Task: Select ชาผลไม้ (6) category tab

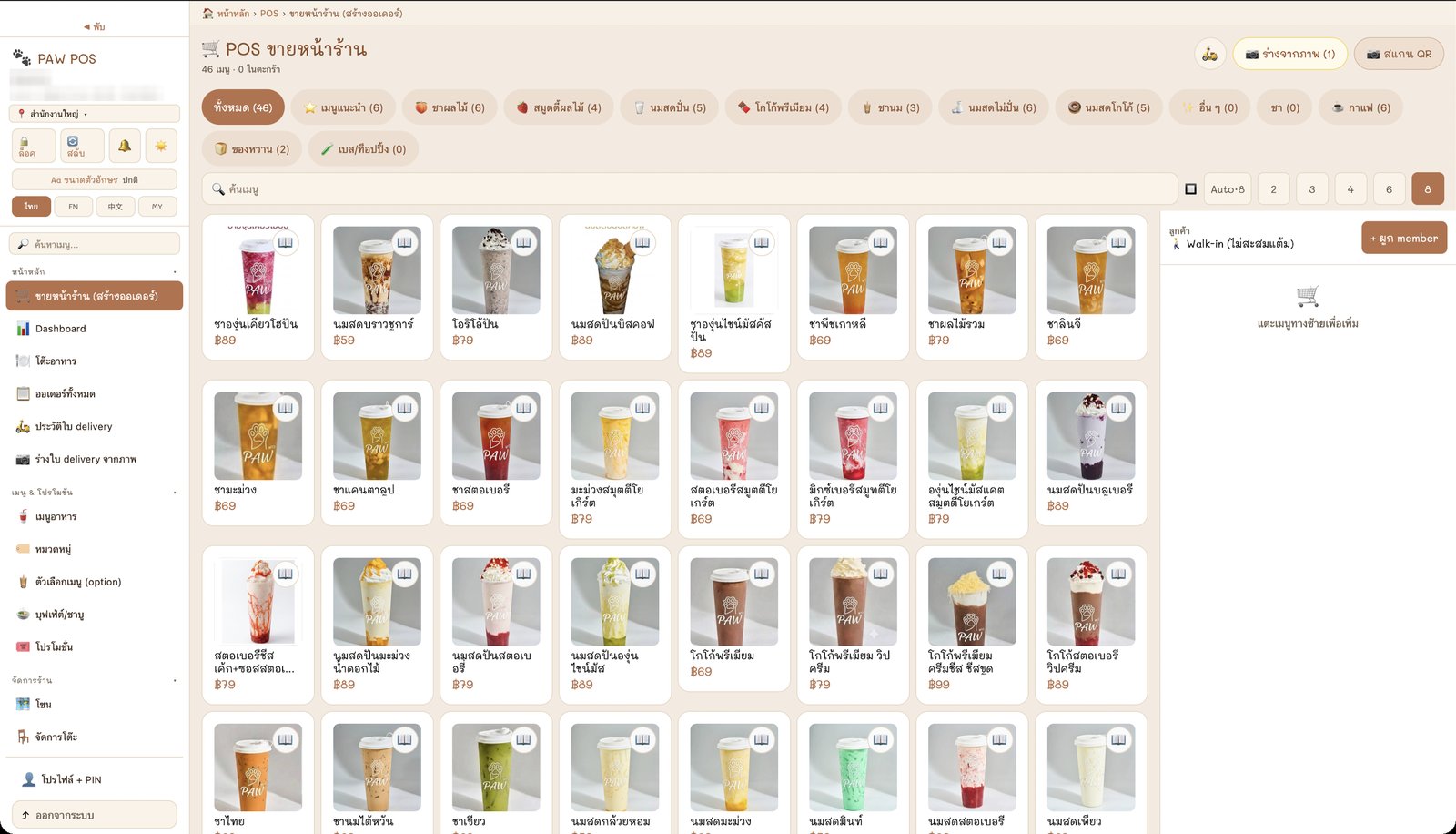Action: 450,107
